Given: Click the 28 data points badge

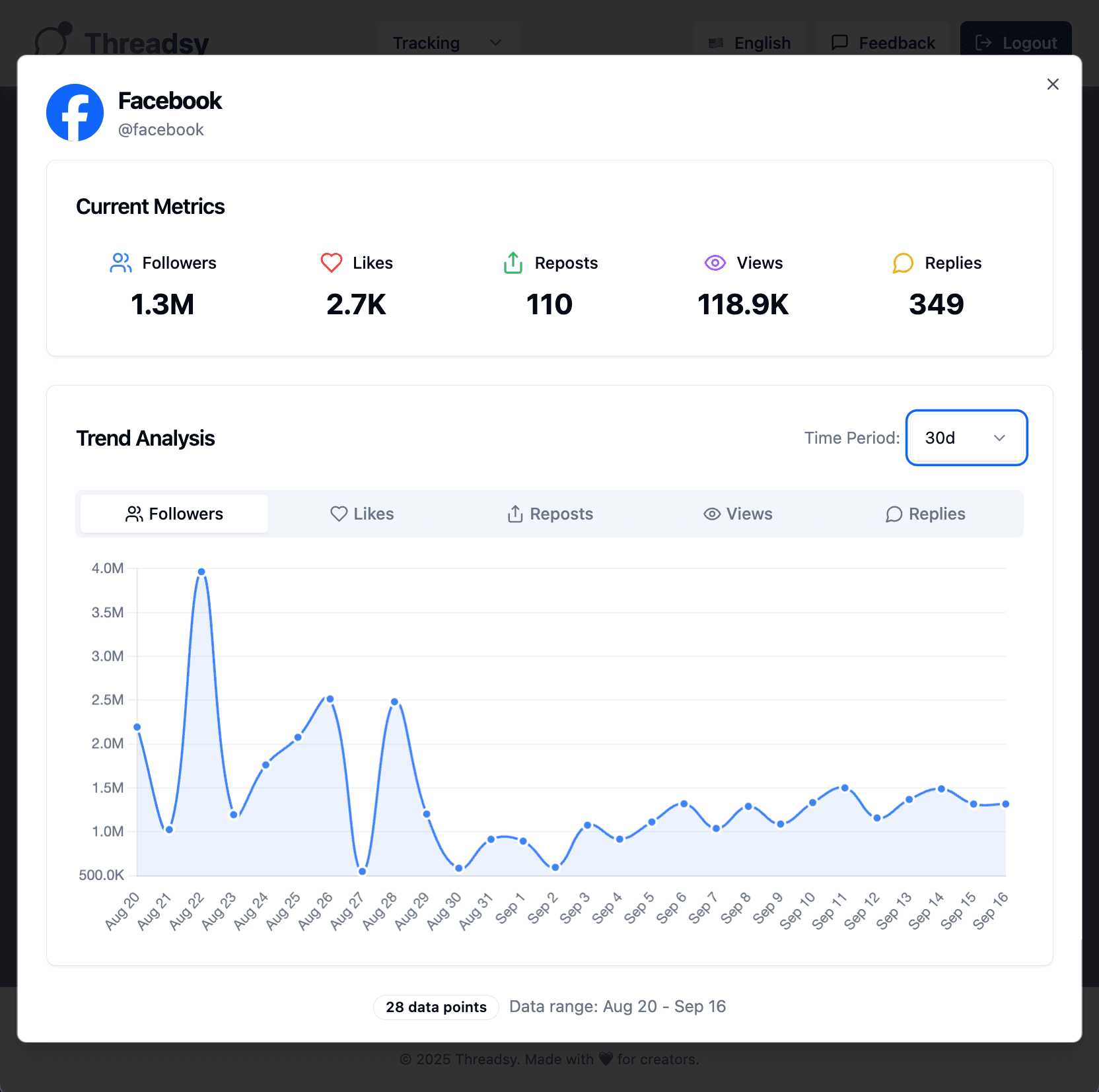Looking at the screenshot, I should (436, 1007).
